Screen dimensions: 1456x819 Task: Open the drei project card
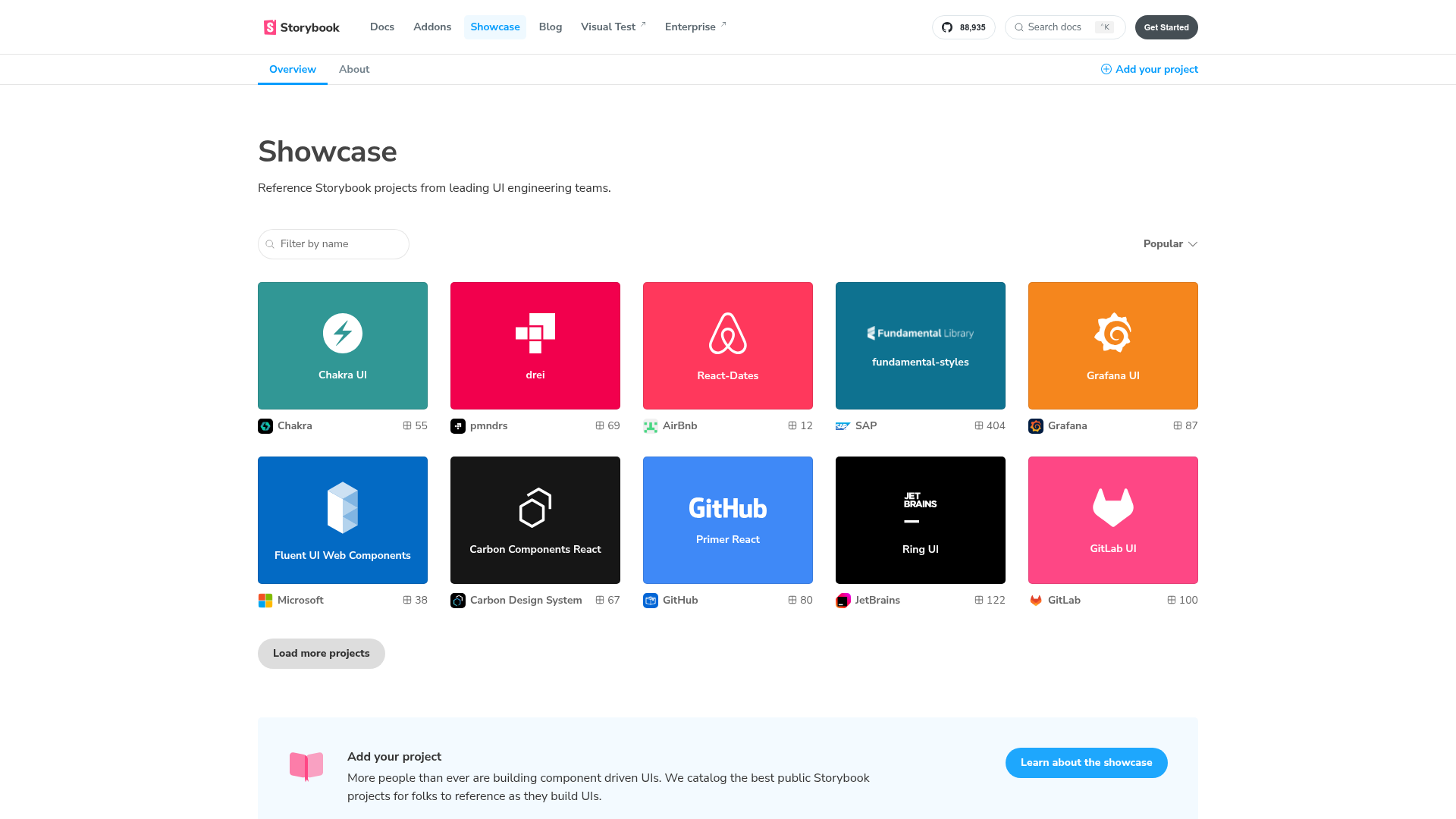pos(535,346)
